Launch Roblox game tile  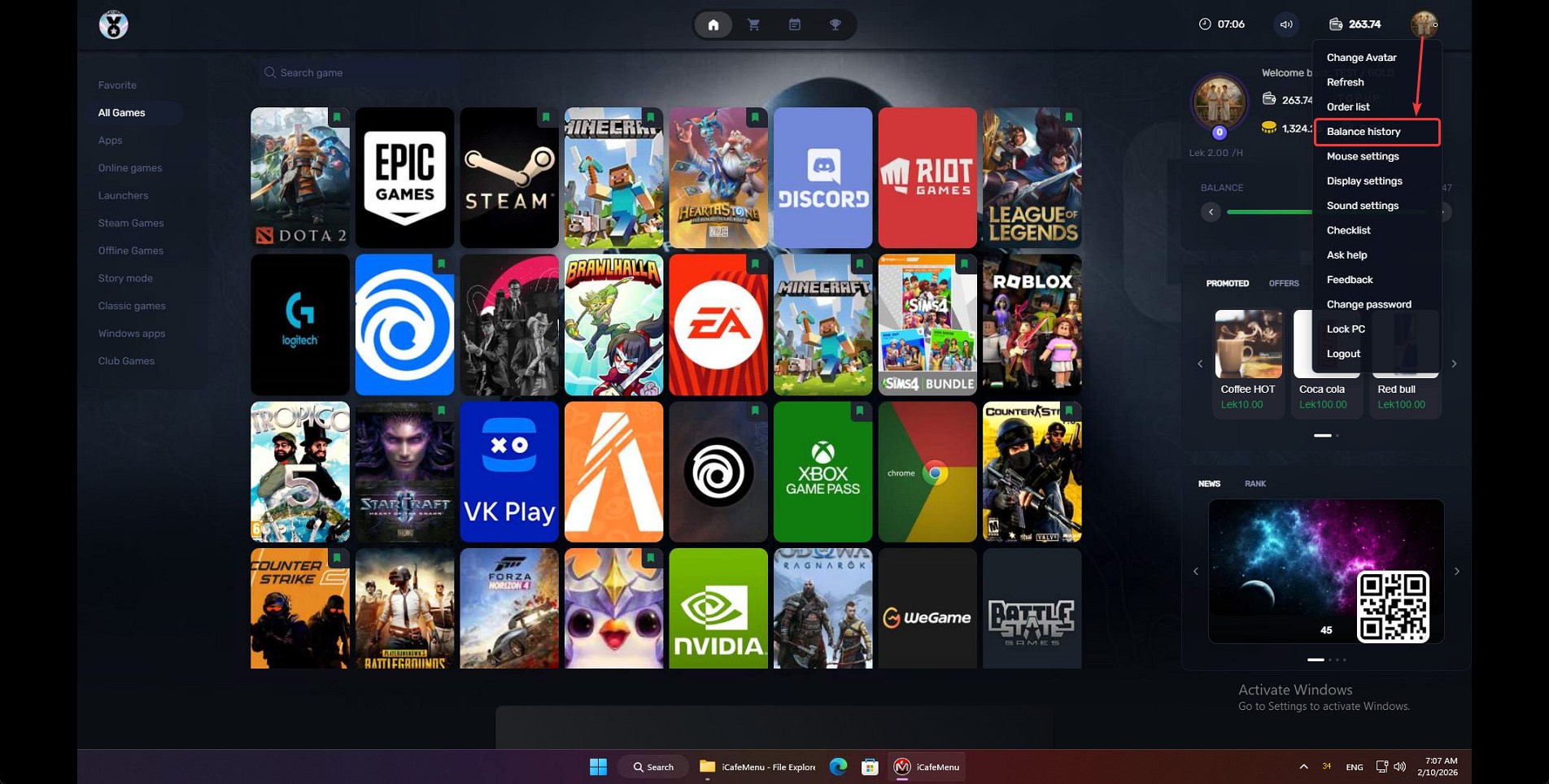(x=1032, y=324)
